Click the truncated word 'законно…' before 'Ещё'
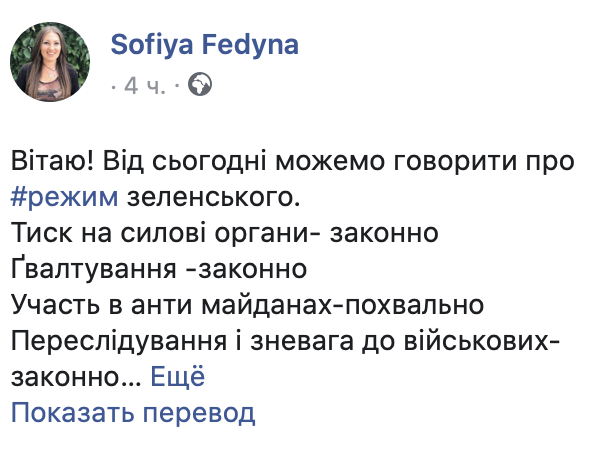The image size is (604, 462). point(76,377)
